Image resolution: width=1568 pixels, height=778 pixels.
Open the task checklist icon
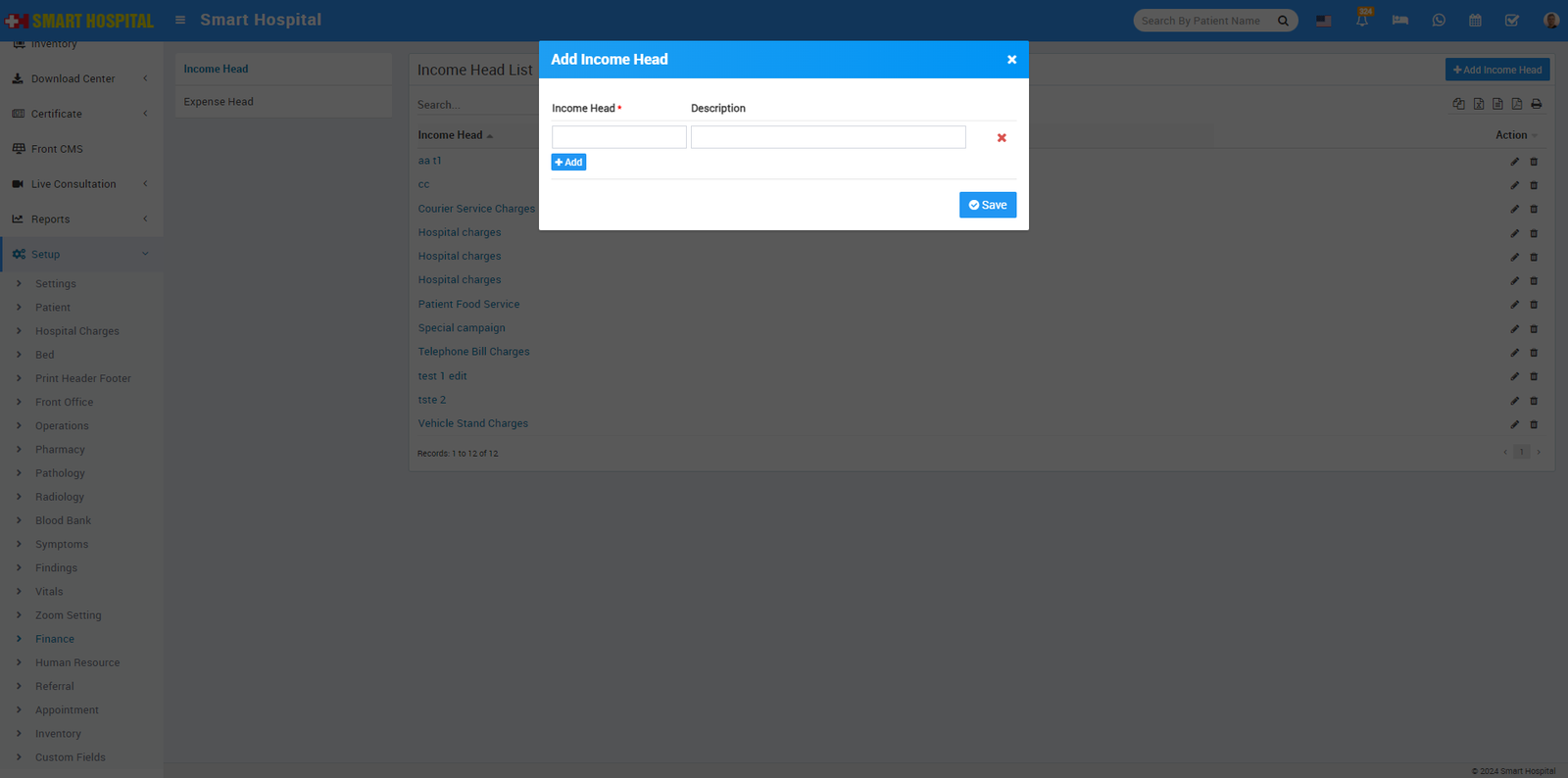pos(1512,21)
